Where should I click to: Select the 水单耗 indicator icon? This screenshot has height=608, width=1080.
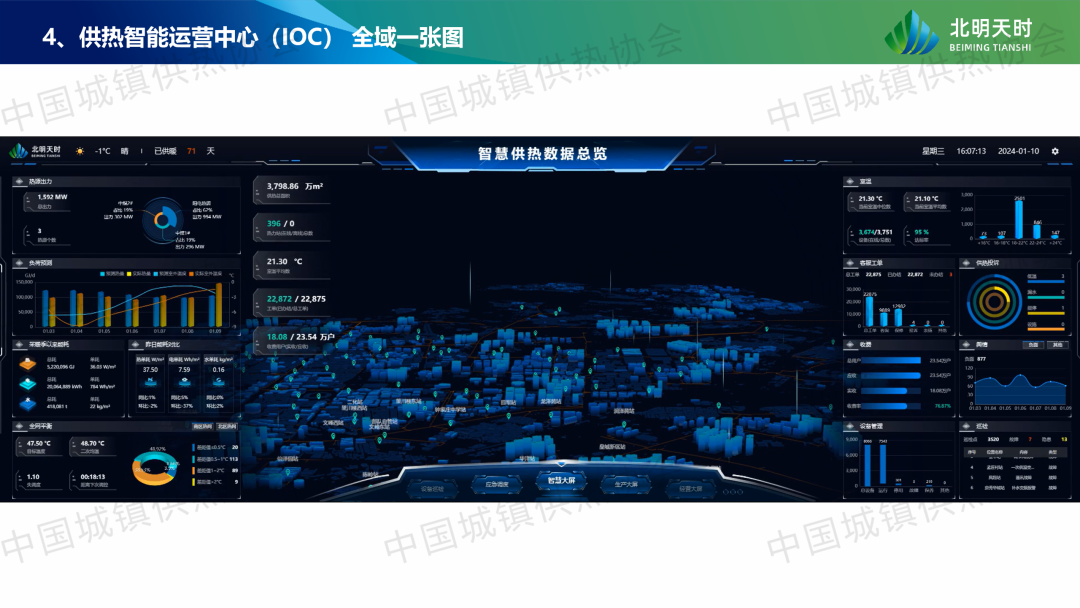[x=218, y=381]
